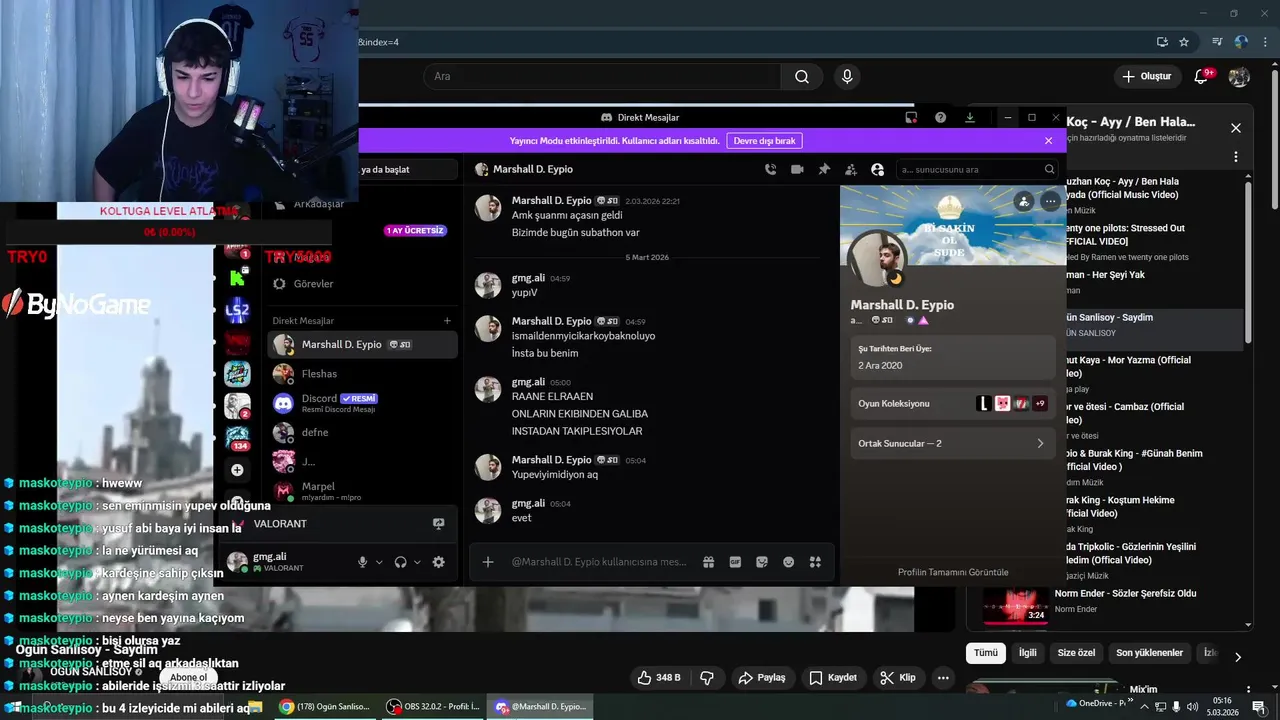Screen dimensions: 1280x720
Task: Select the Size özel filter chip
Action: click(1076, 653)
